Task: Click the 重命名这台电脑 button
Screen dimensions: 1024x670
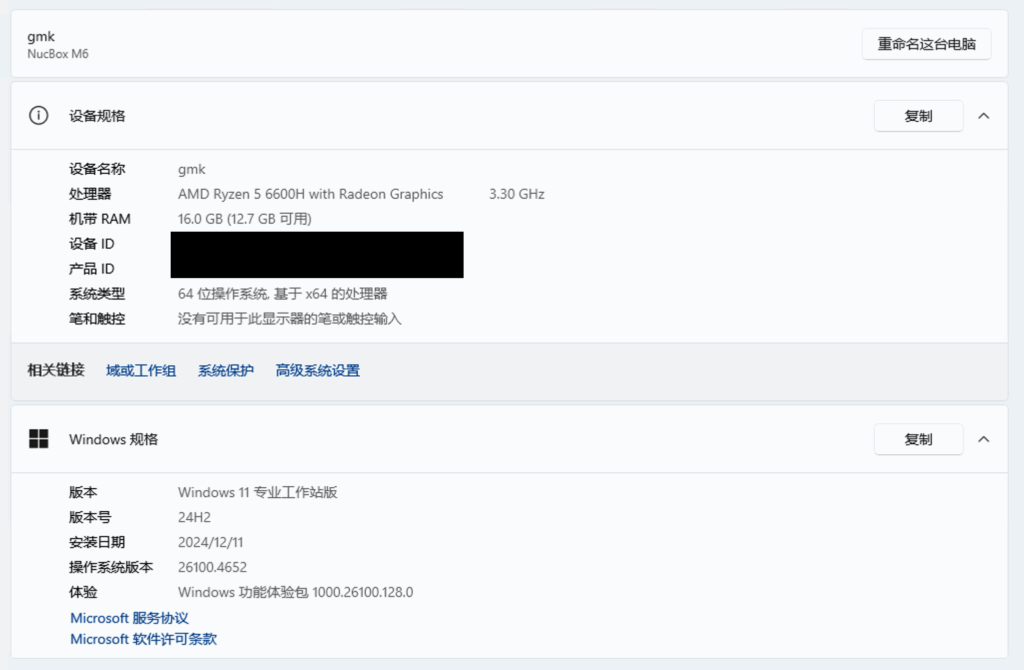Action: point(926,44)
